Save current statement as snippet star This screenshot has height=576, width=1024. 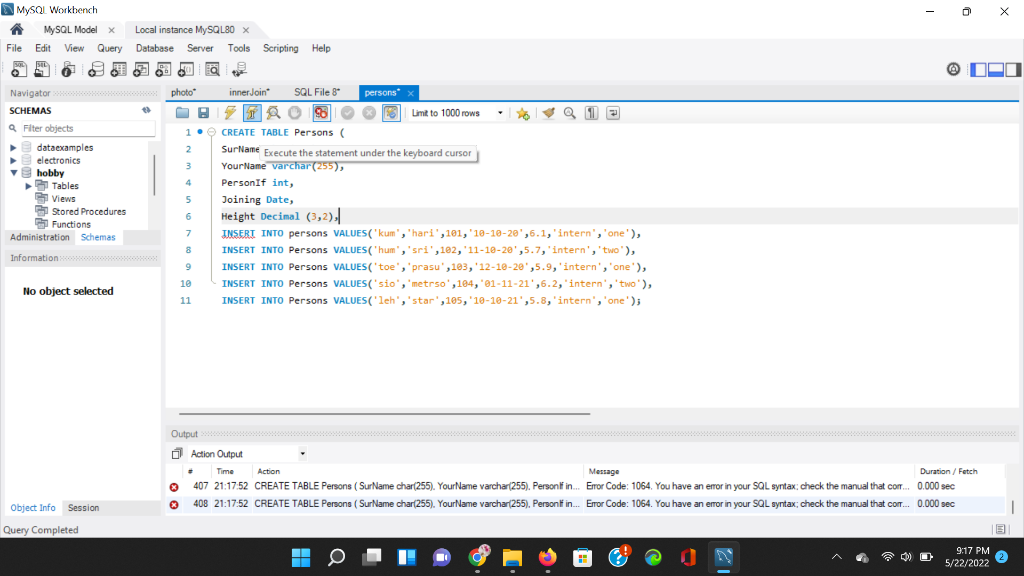coord(522,113)
